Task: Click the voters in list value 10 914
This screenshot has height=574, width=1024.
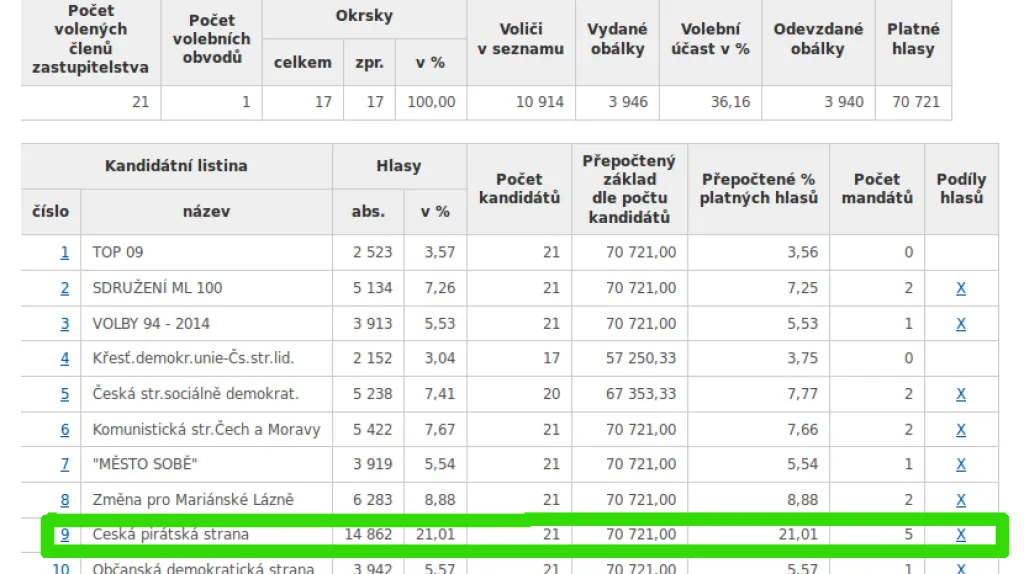Action: [x=539, y=103]
